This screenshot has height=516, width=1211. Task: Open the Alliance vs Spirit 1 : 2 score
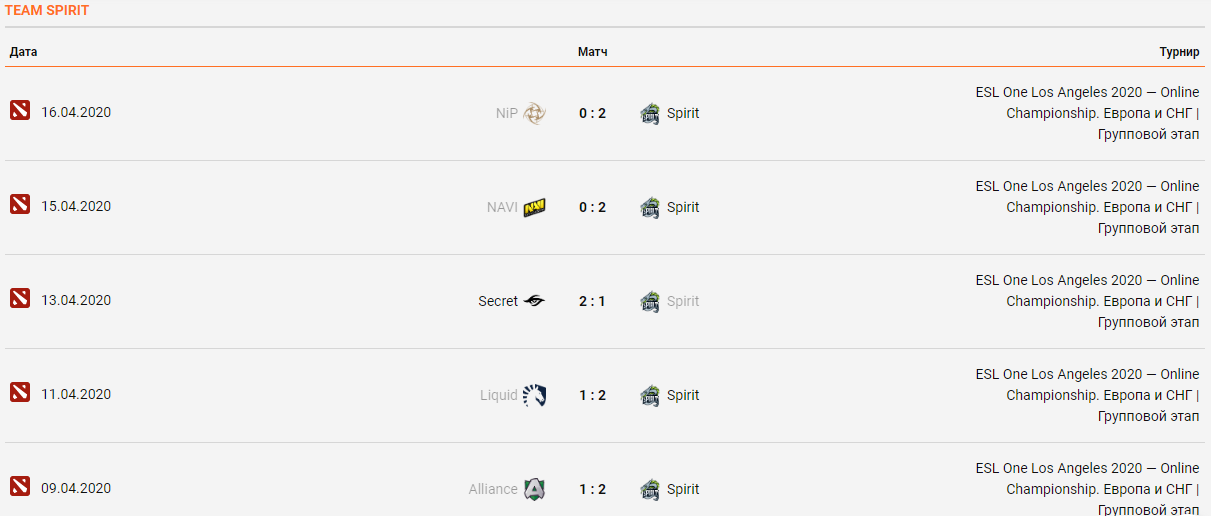pos(592,489)
